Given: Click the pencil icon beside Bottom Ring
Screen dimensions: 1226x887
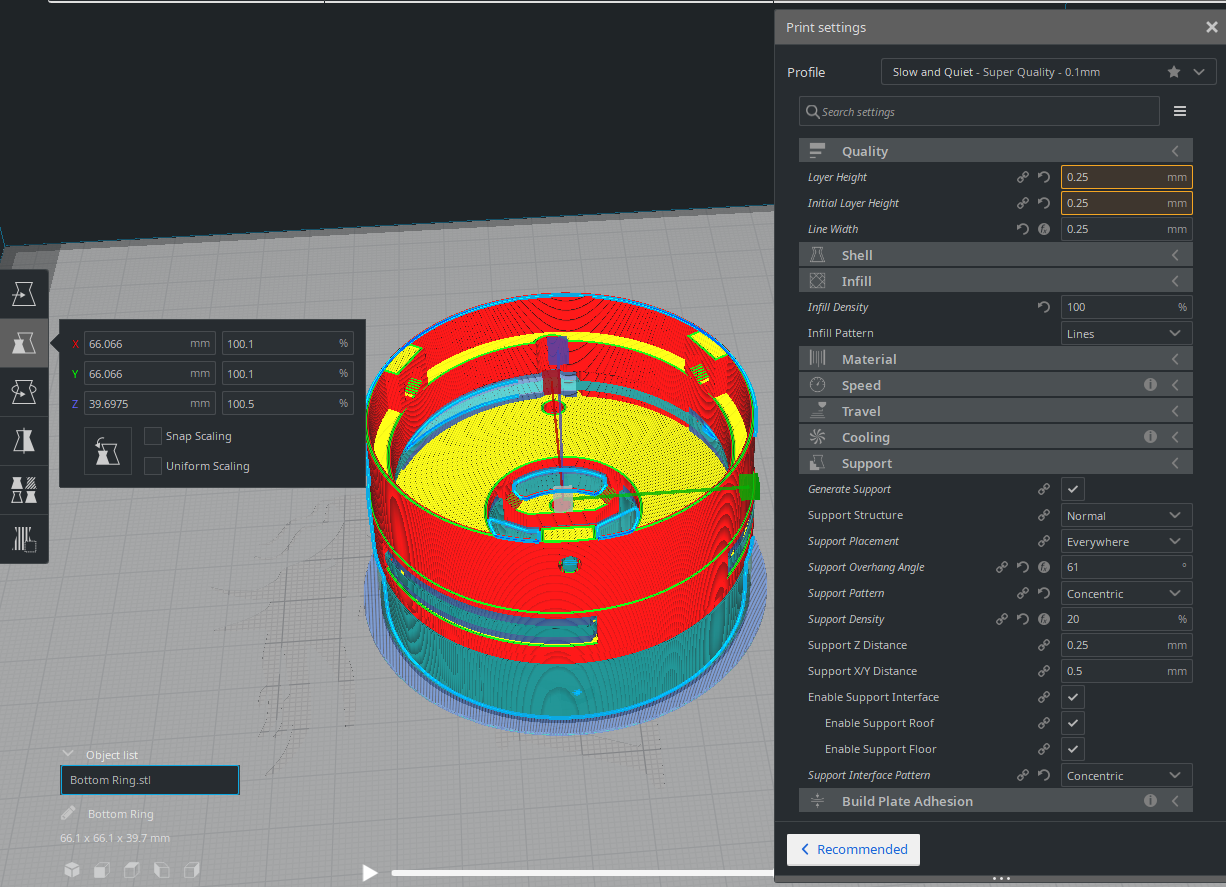Looking at the screenshot, I should [x=68, y=814].
